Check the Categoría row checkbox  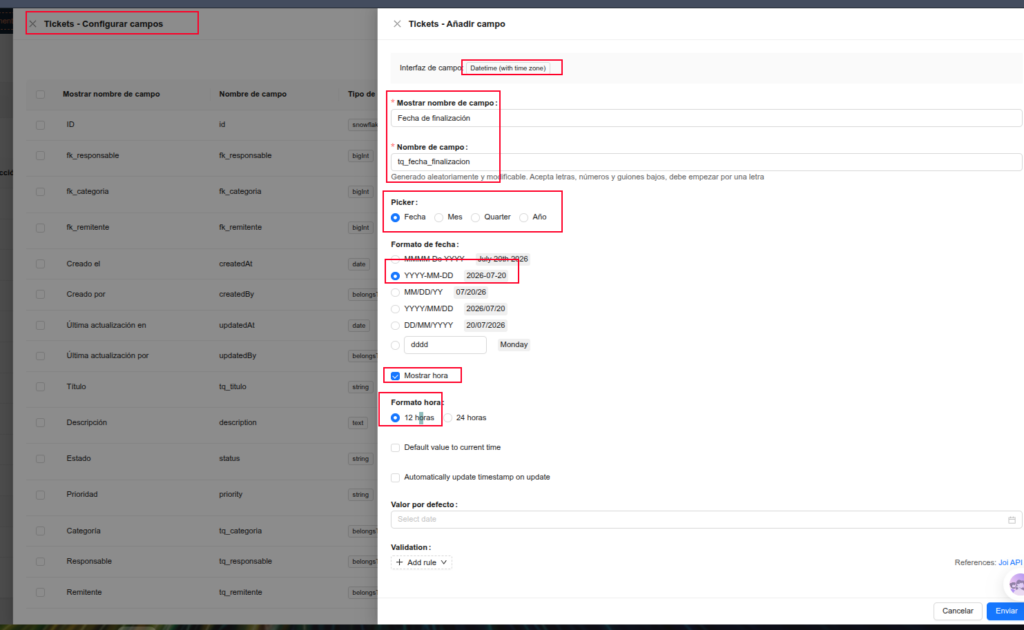(x=40, y=531)
